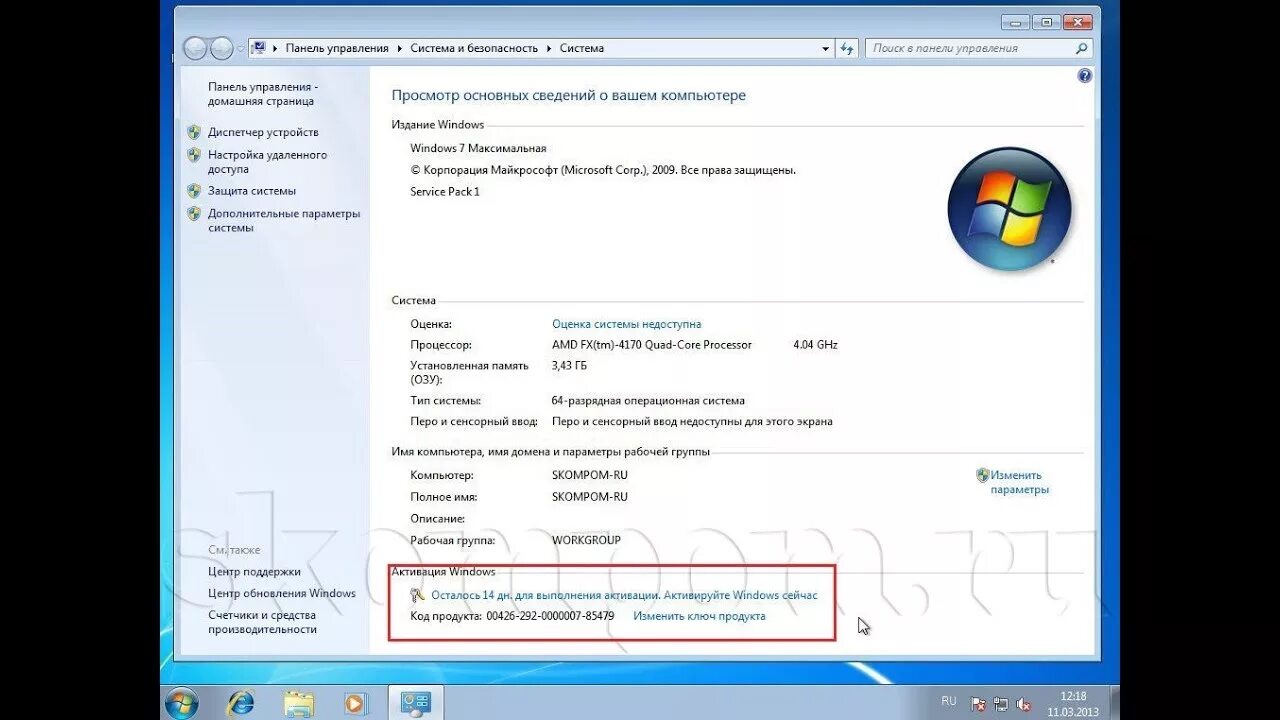Click shield icon beside Диспетчер устройств

[194, 132]
